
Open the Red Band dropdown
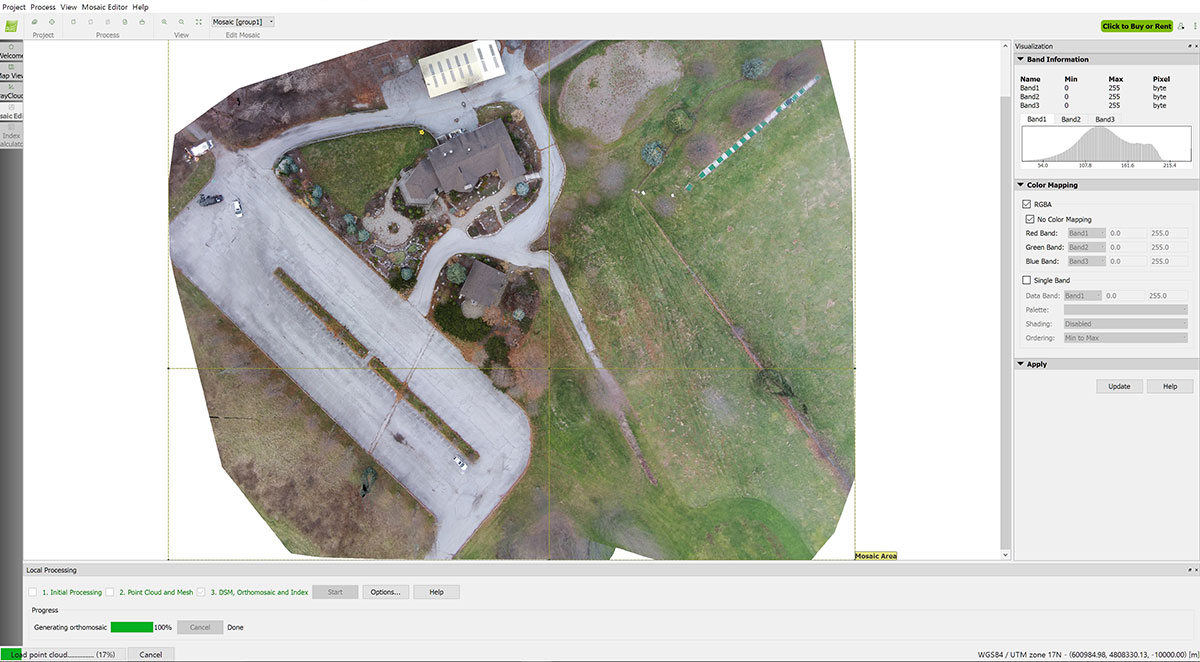click(x=1086, y=233)
